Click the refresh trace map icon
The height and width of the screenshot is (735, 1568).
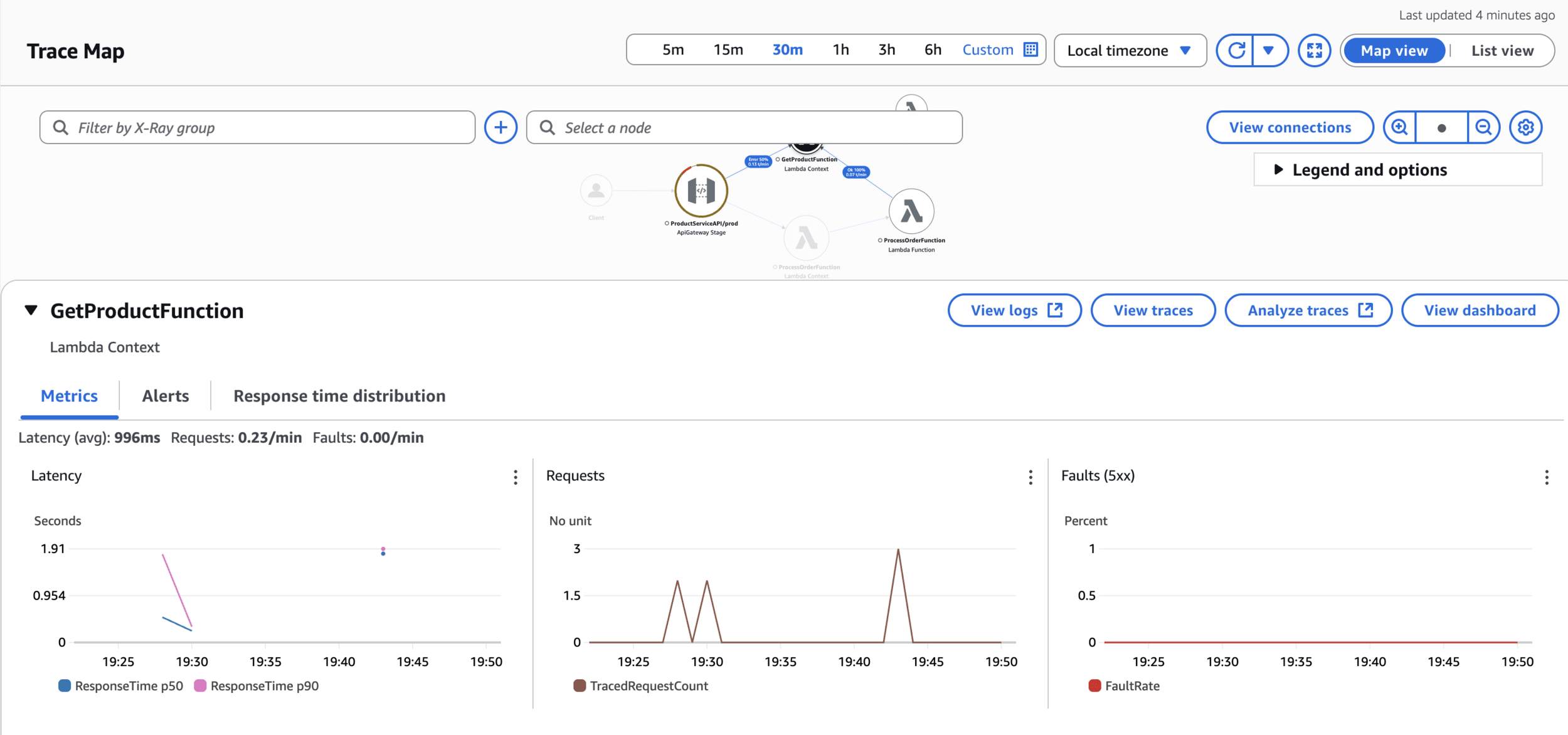point(1236,51)
